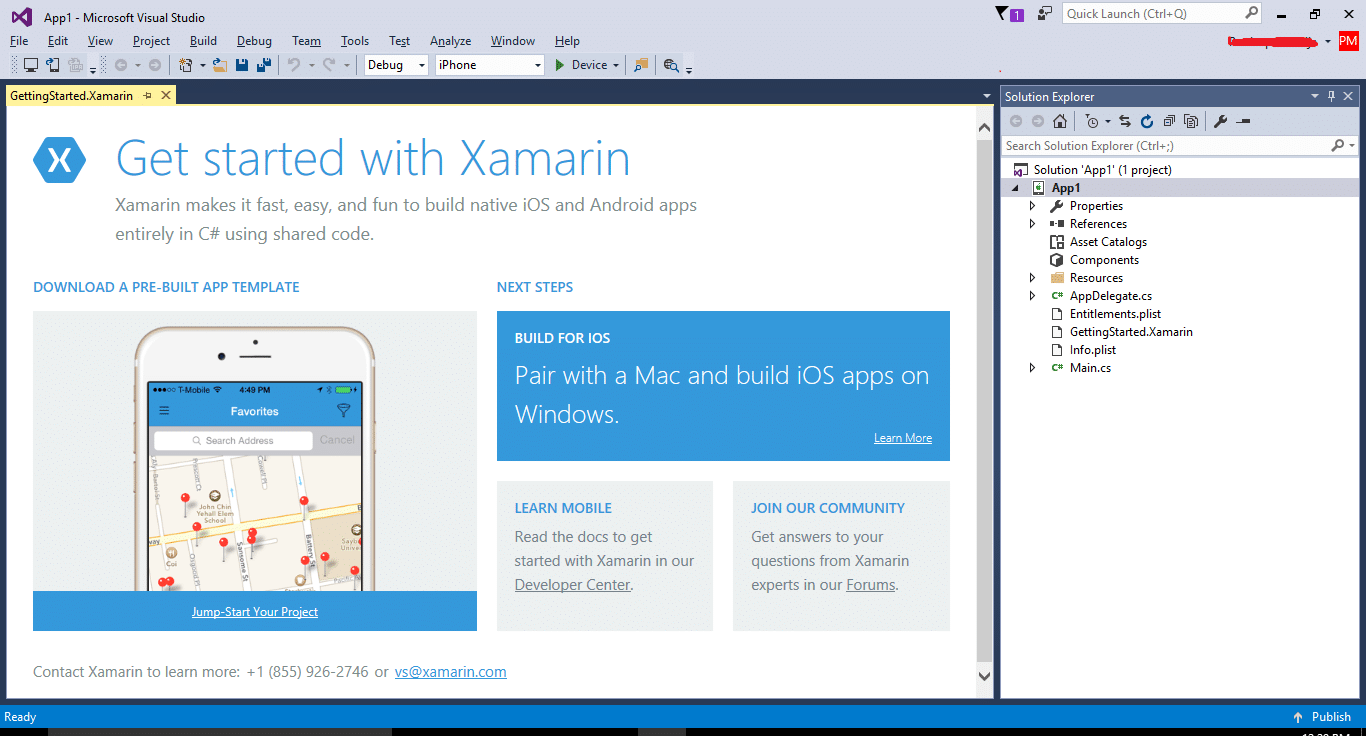The height and width of the screenshot is (736, 1366).
Task: Start debugging with the green play icon
Action: pos(560,65)
